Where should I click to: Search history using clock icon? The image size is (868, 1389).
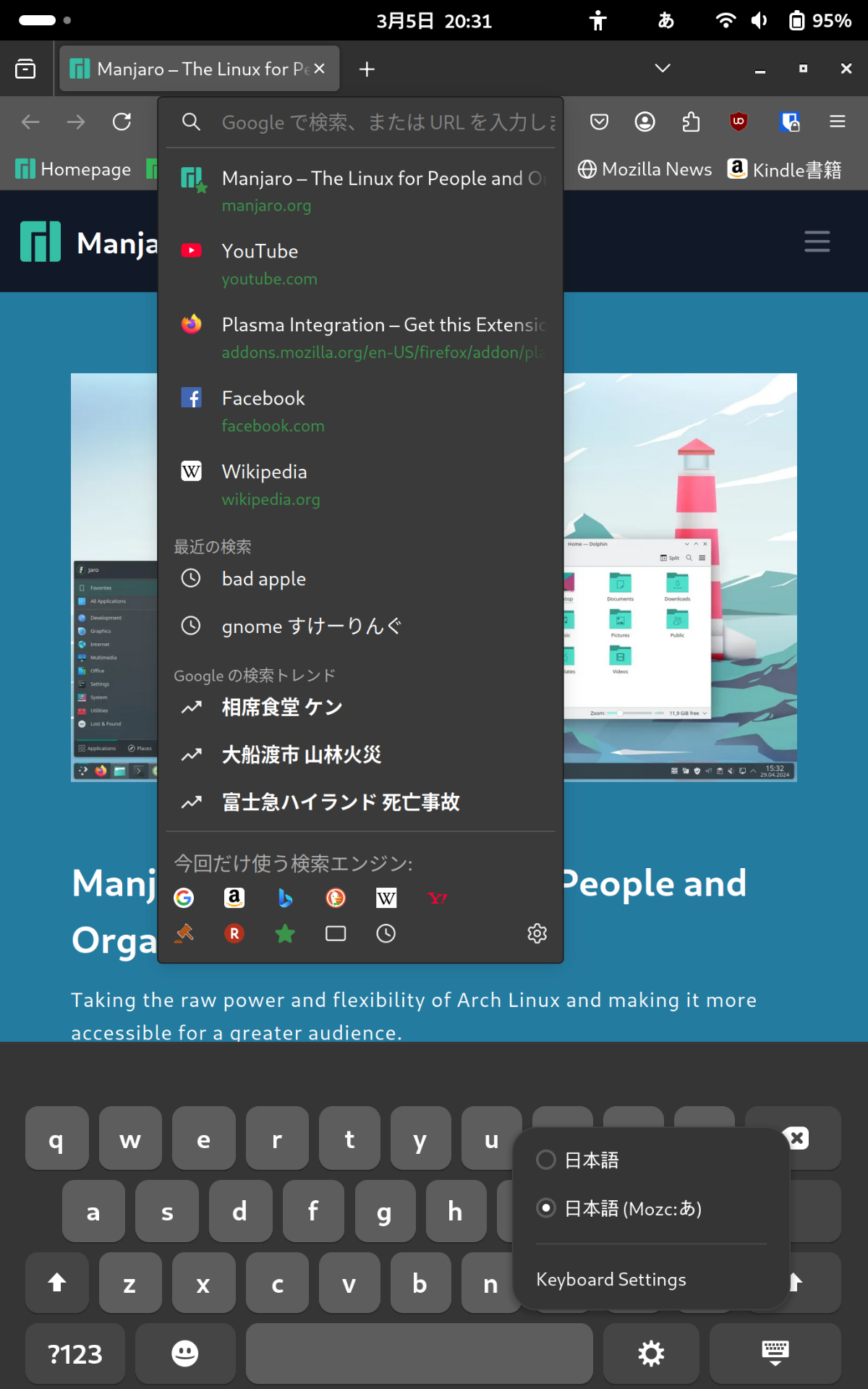tap(386, 933)
